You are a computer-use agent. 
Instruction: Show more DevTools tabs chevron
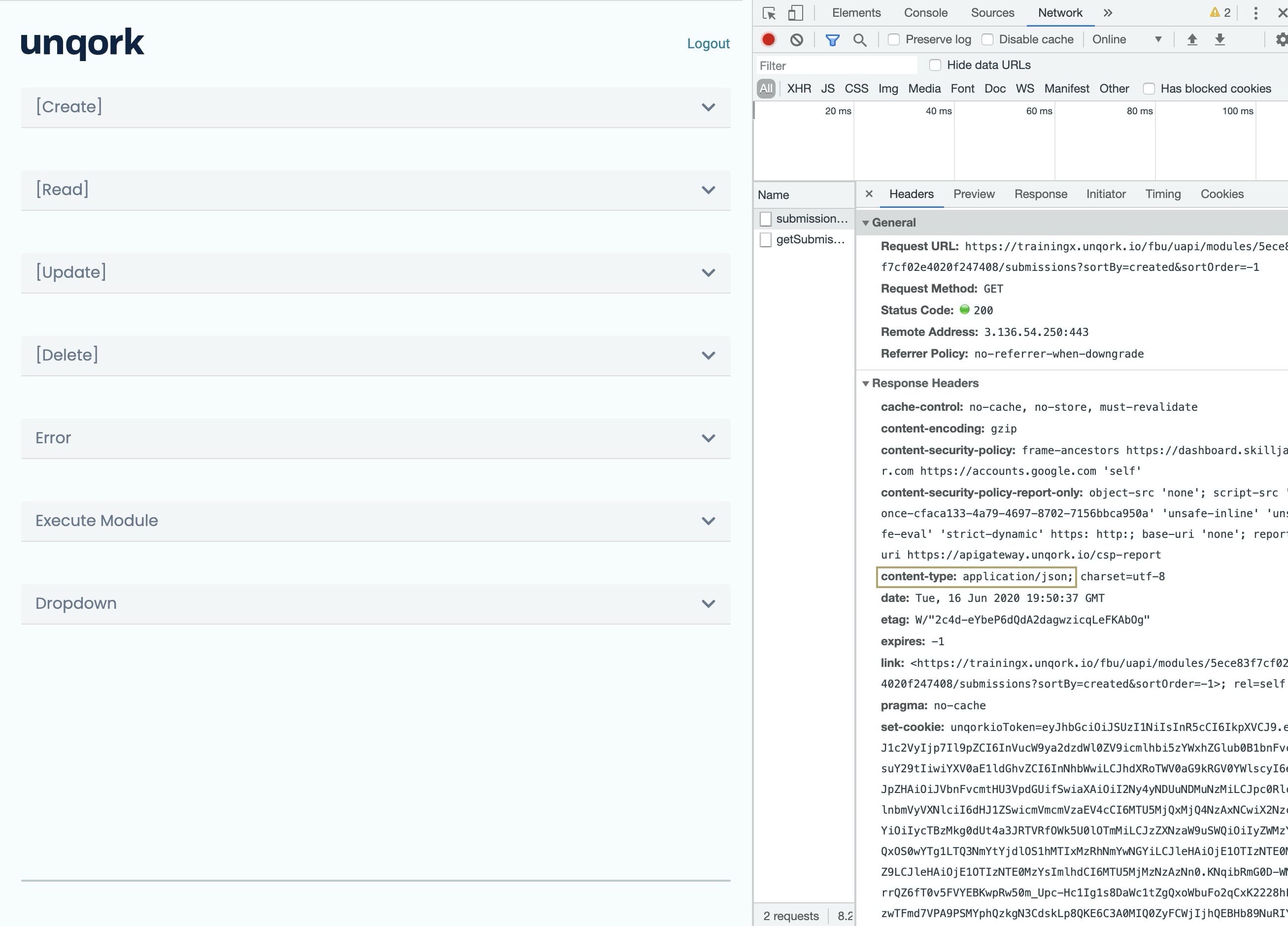coord(1107,13)
